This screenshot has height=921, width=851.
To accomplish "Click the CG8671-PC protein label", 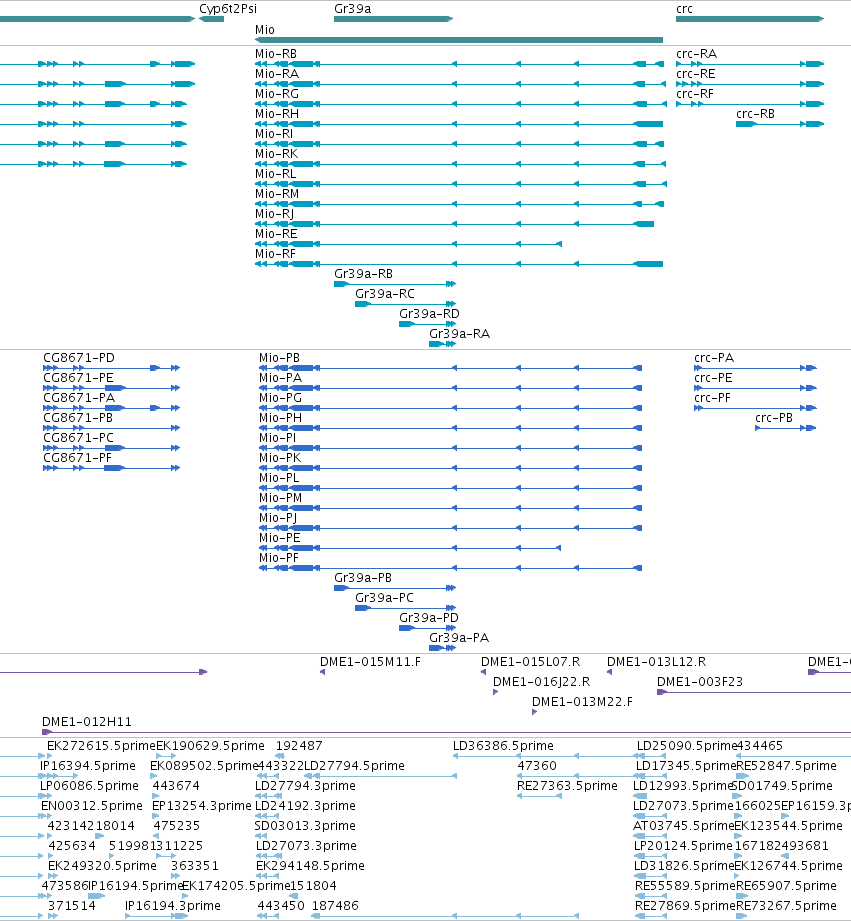I will tap(78, 438).
